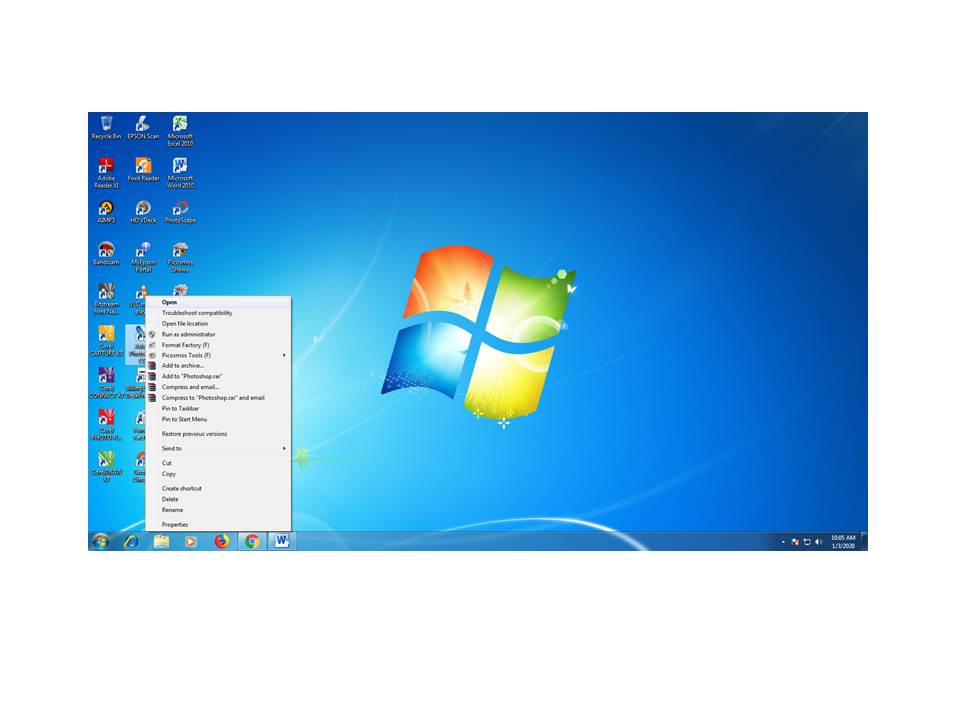Screen dimensions: 960x720
Task: Choose Rename in the context menu
Action: pyautogui.click(x=218, y=510)
